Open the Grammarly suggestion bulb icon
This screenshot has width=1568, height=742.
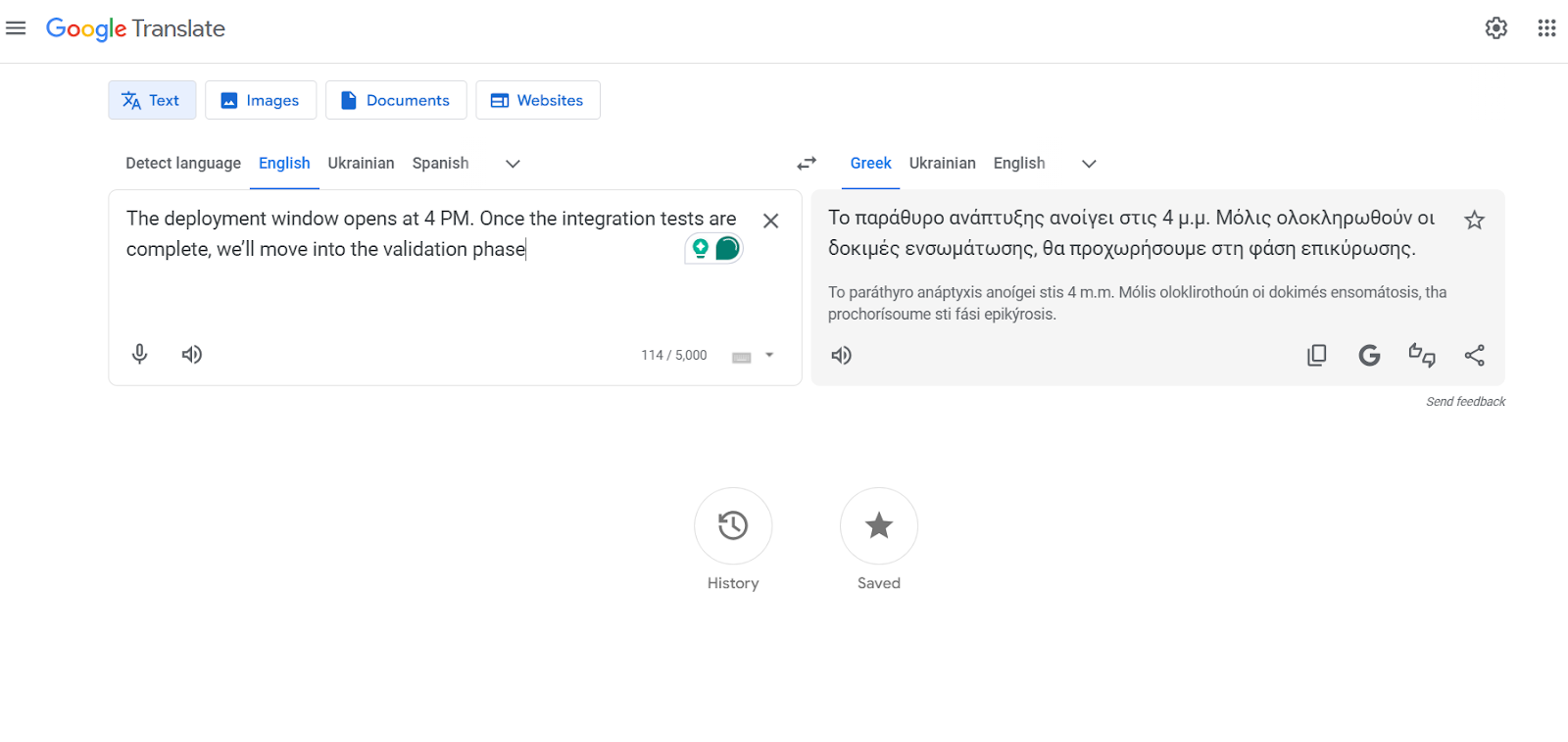[x=700, y=249]
